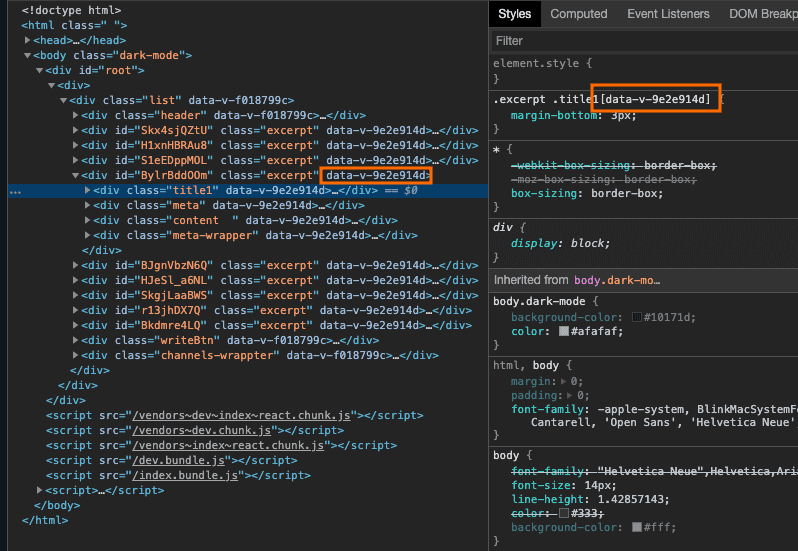Viewport: 798px width, 551px height.
Task: Expand the padding shorthand triangle
Action: click(x=570, y=395)
